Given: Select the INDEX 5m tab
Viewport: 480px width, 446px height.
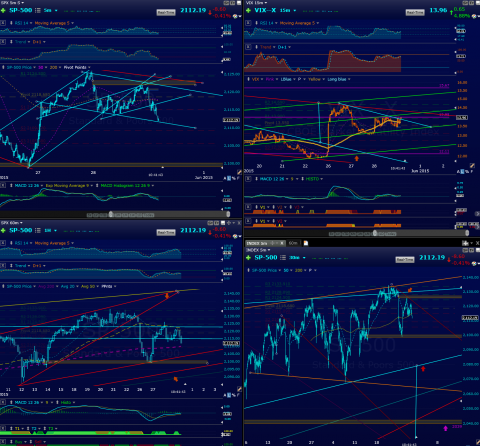Looking at the screenshot, I should pyautogui.click(x=265, y=243).
